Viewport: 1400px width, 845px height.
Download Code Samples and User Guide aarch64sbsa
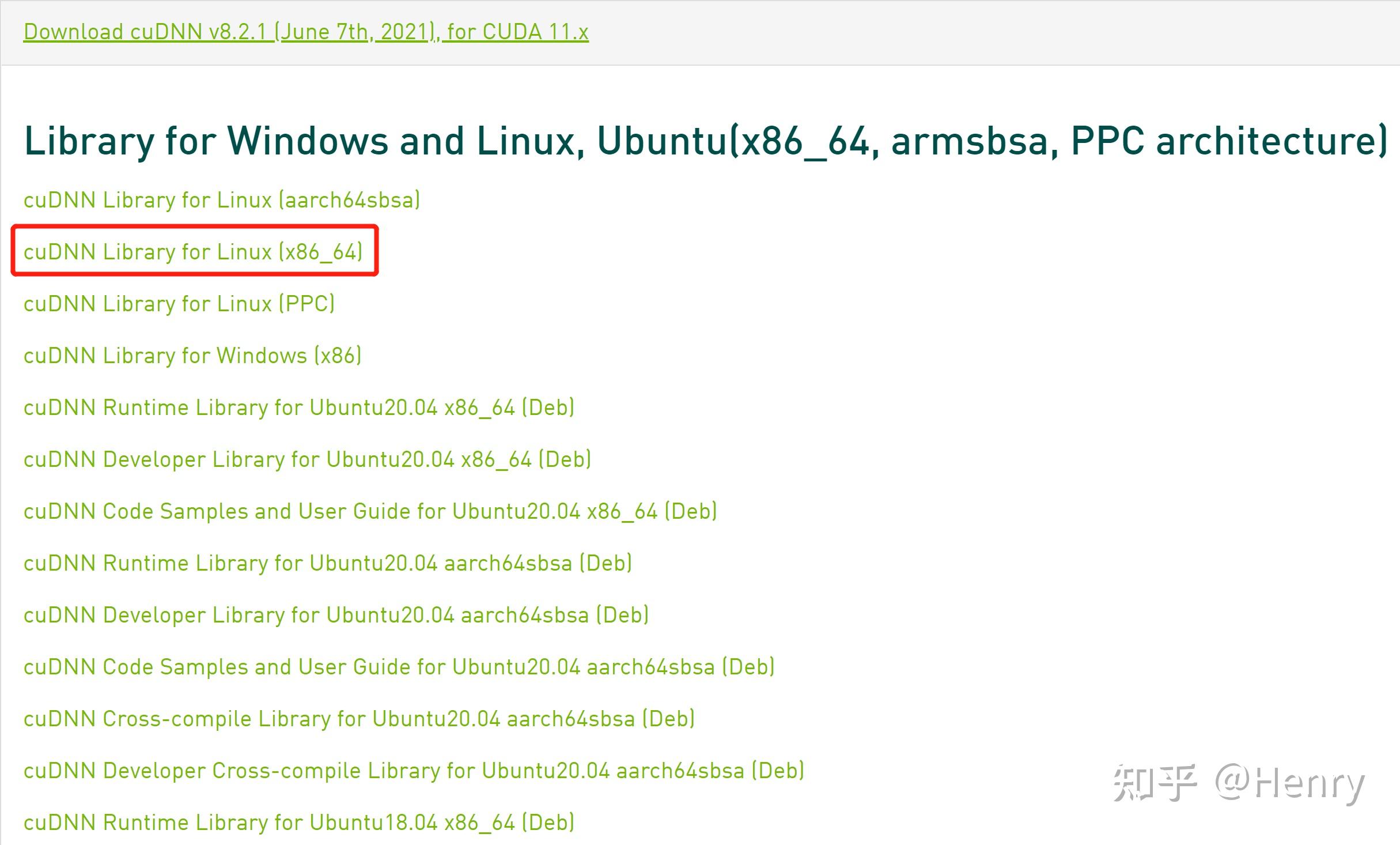[x=399, y=667]
